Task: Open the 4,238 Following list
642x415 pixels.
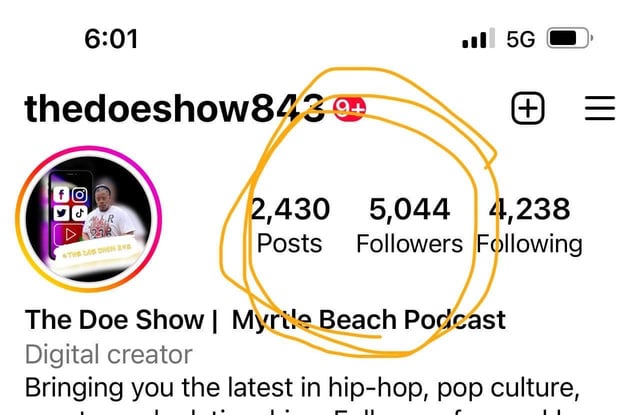Action: 529,225
